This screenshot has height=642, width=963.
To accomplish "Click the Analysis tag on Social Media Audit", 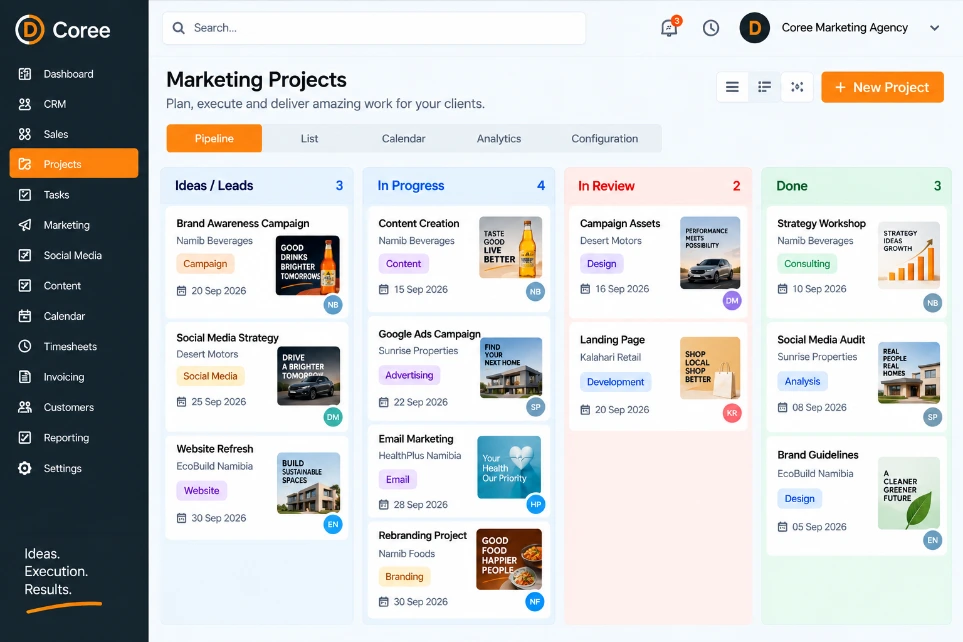I will 802,381.
